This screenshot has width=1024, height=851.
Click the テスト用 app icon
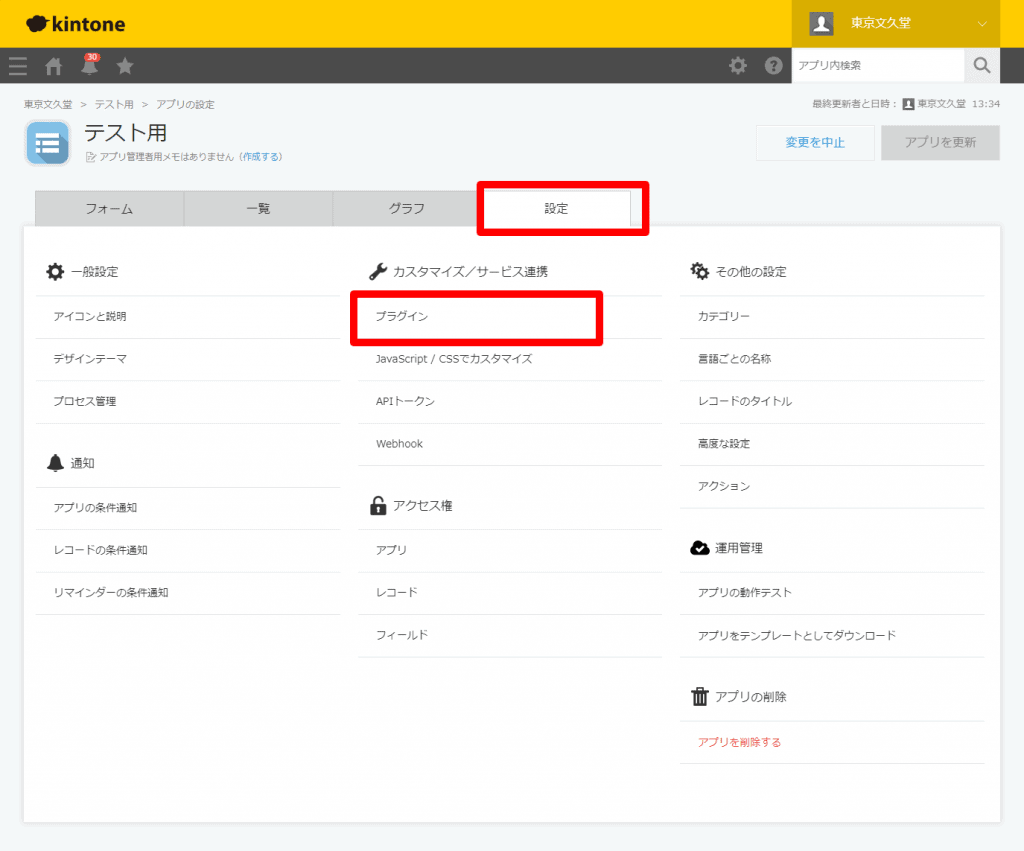[47, 143]
